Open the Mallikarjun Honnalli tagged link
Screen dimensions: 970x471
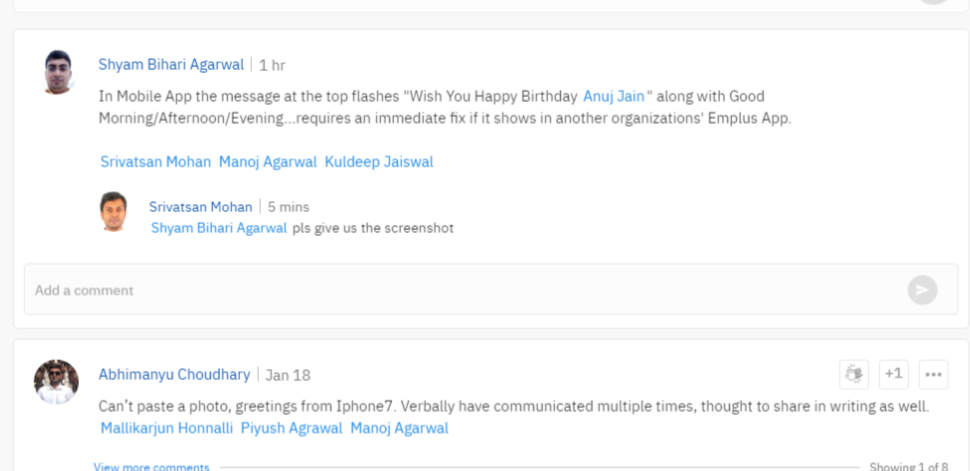167,428
